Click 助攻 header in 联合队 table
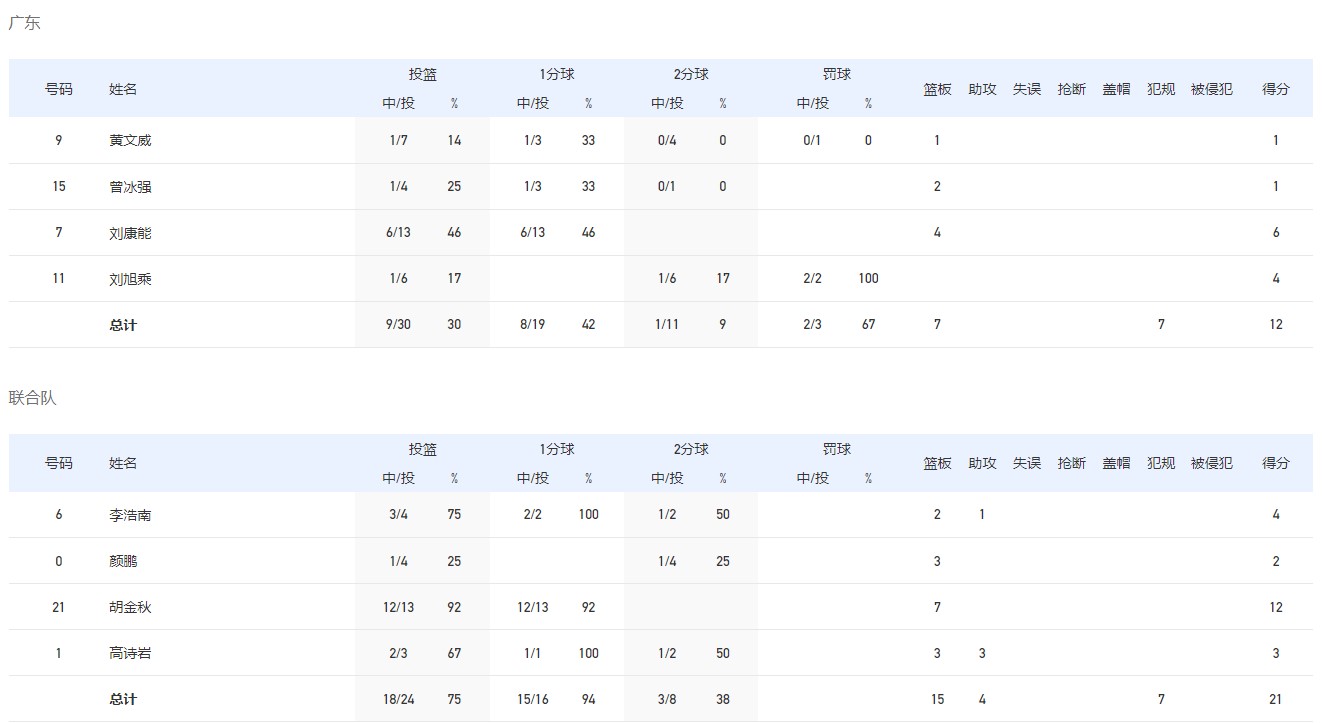The image size is (1325, 723). pos(982,463)
